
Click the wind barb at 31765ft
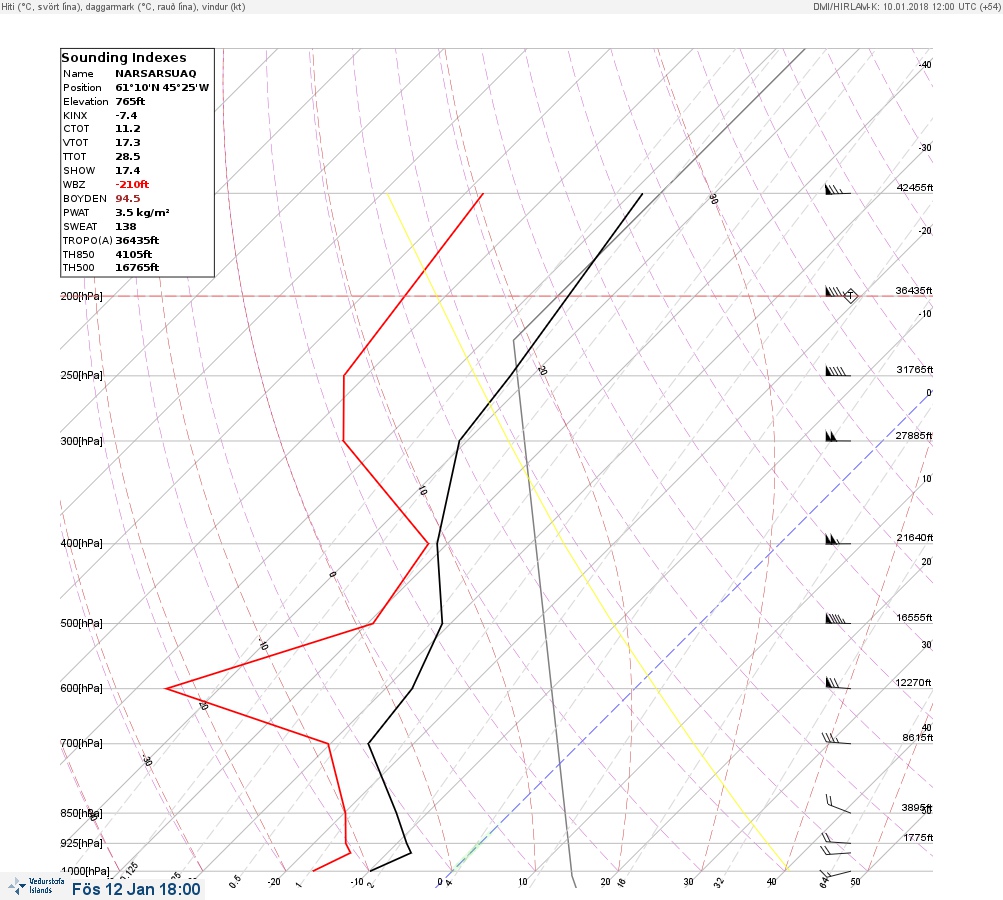(837, 371)
